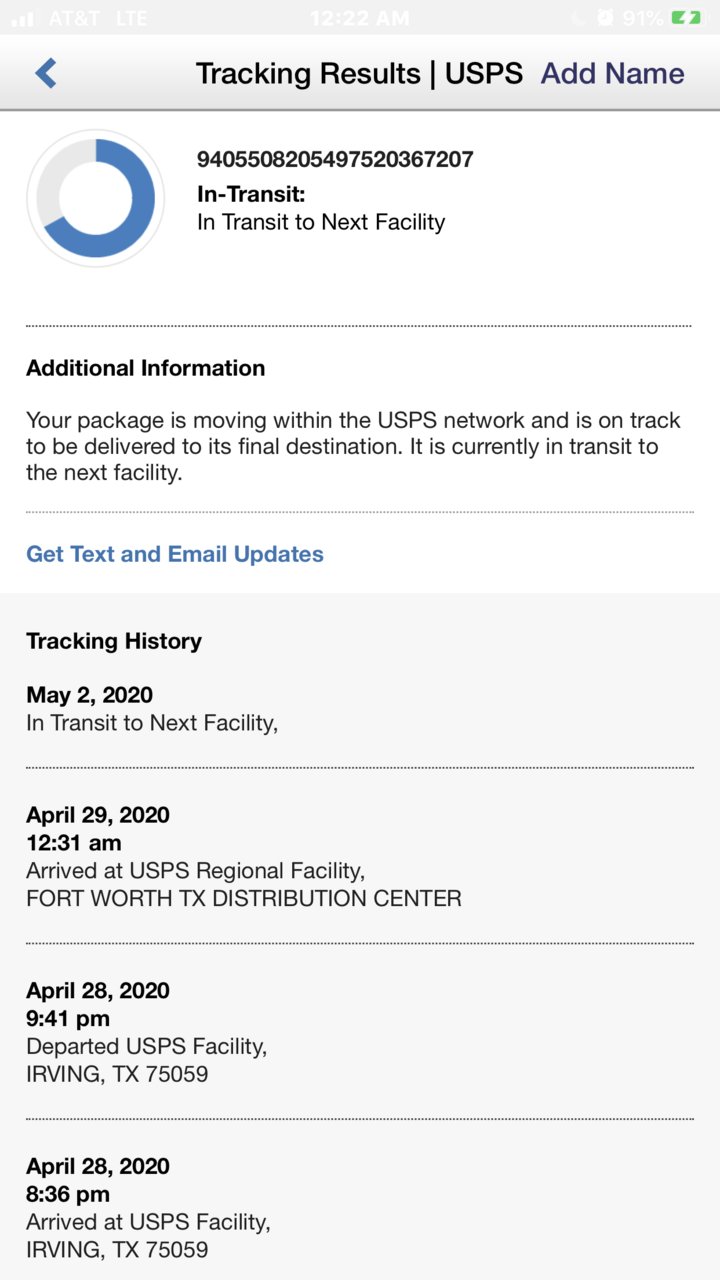Tap the Add Name link
This screenshot has height=1280, width=720.
coord(612,73)
